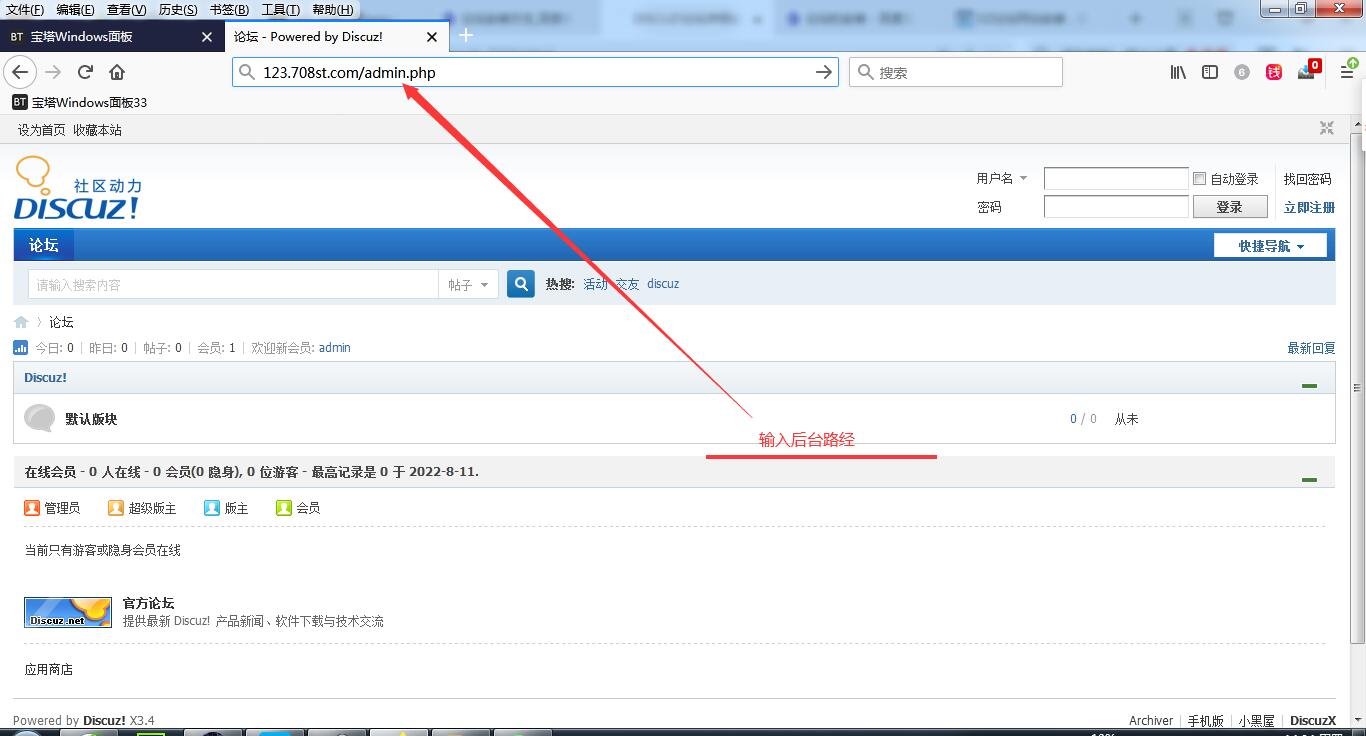Click the 立即注册 register link
The image size is (1366, 736).
1309,207
